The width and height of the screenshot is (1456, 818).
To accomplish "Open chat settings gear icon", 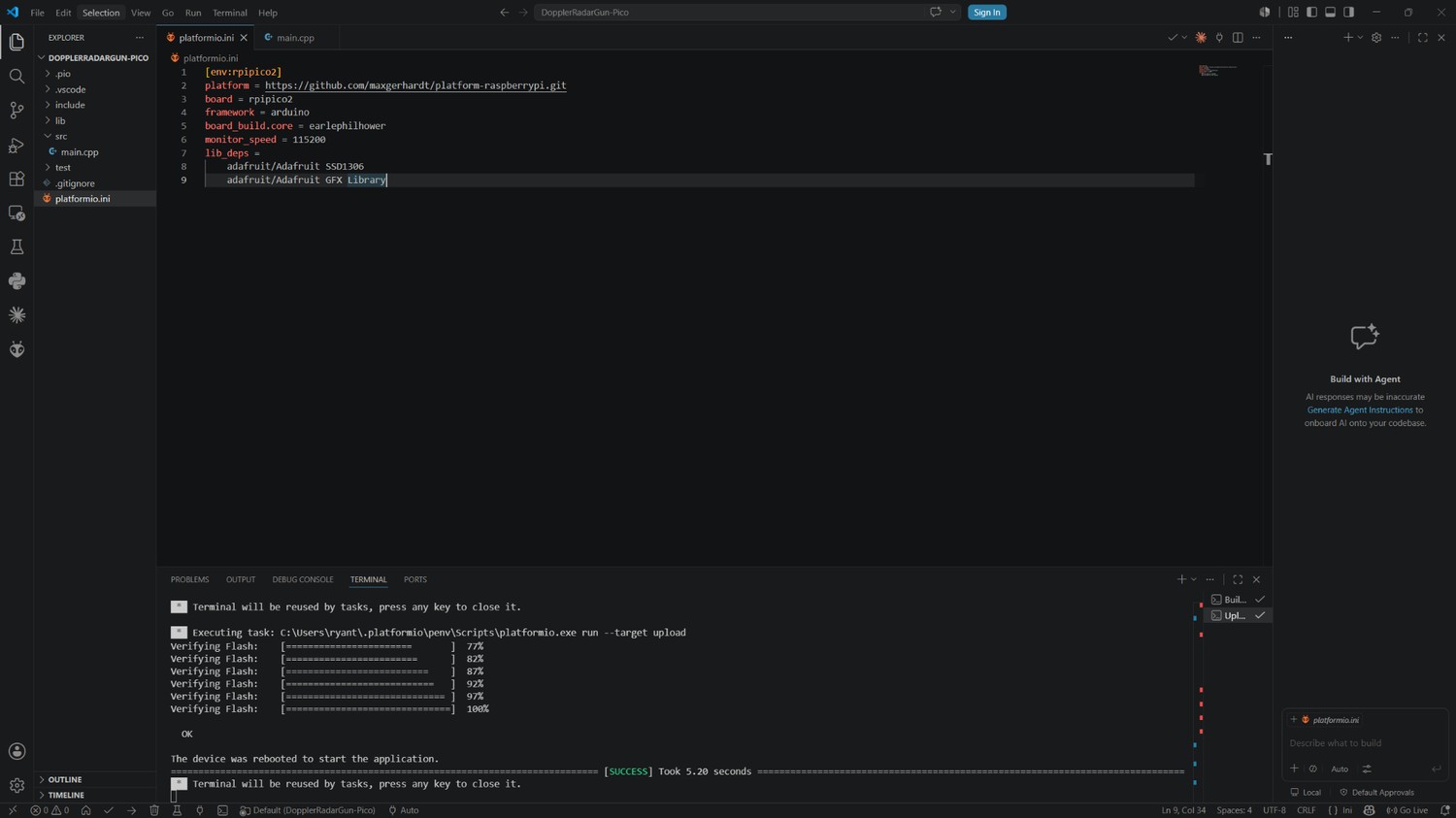I will [1376, 38].
